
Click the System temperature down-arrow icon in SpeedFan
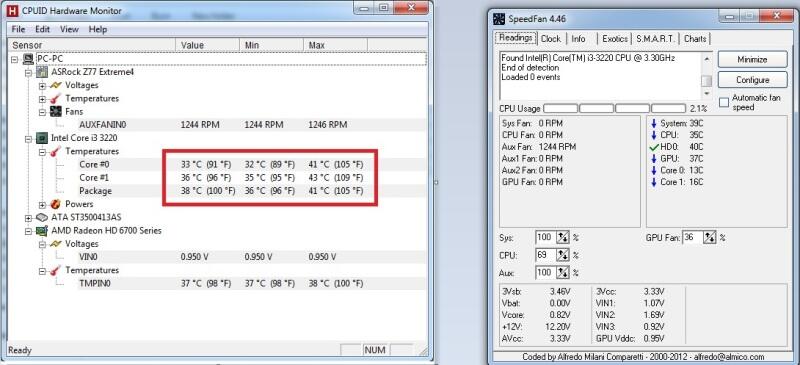(x=654, y=124)
